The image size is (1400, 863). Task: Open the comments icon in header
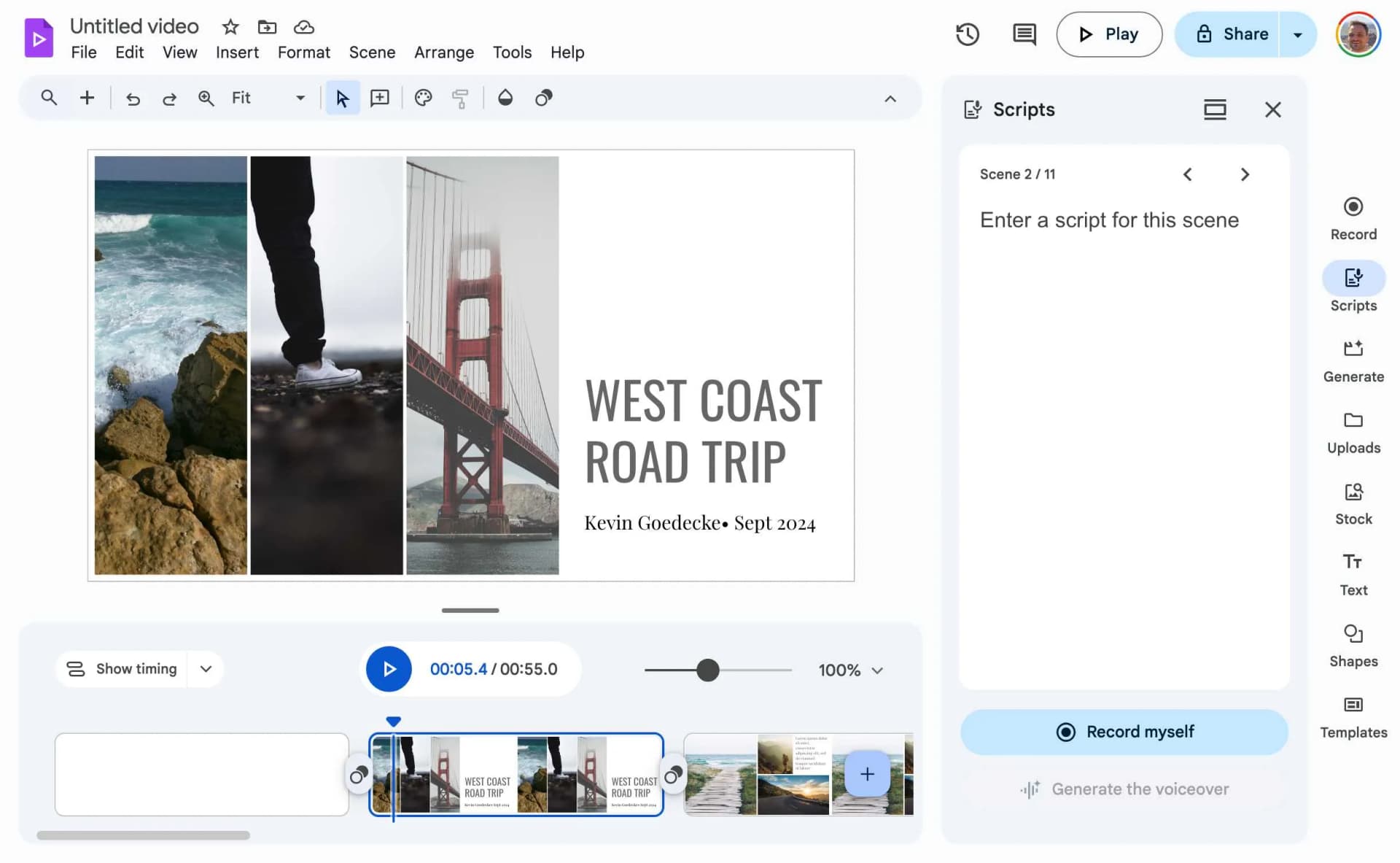pyautogui.click(x=1024, y=34)
